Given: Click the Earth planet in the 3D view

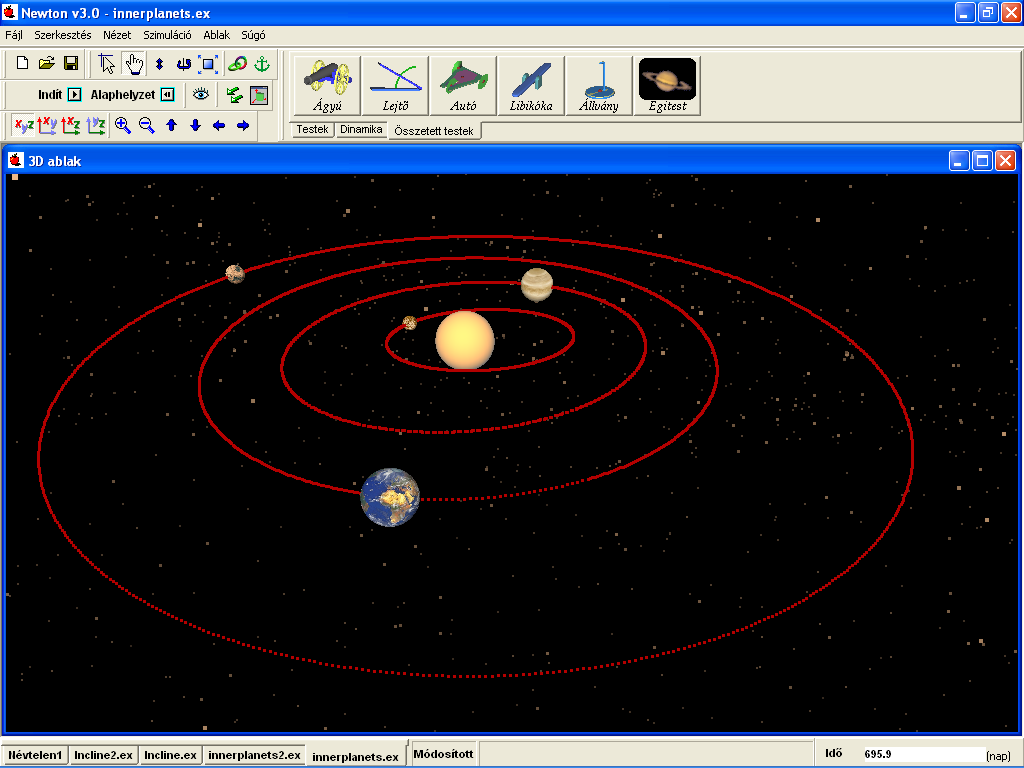Looking at the screenshot, I should click(390, 497).
